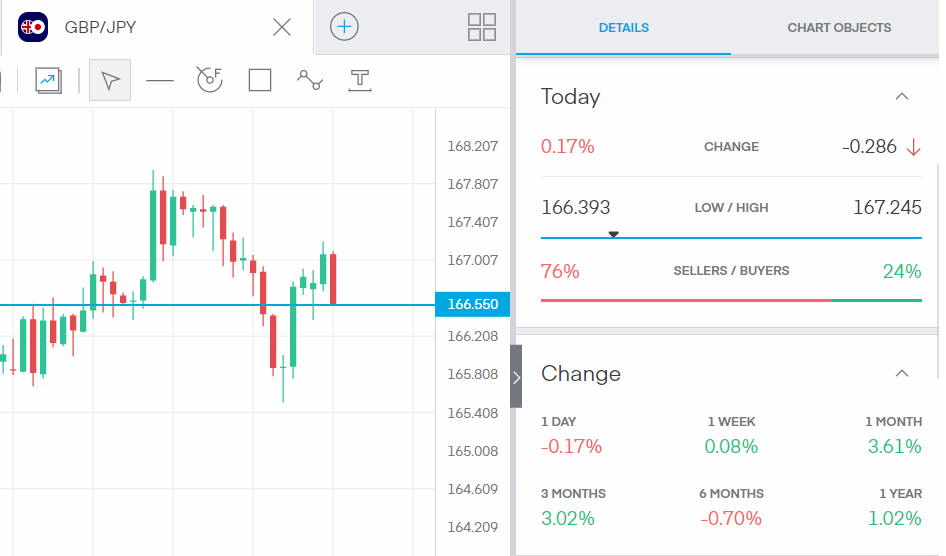The image size is (946, 556).
Task: Click the 6 Months change -0.70%
Action: 731,518
